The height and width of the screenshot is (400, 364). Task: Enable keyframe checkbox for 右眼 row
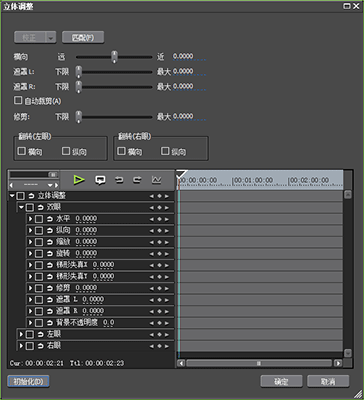[30, 346]
